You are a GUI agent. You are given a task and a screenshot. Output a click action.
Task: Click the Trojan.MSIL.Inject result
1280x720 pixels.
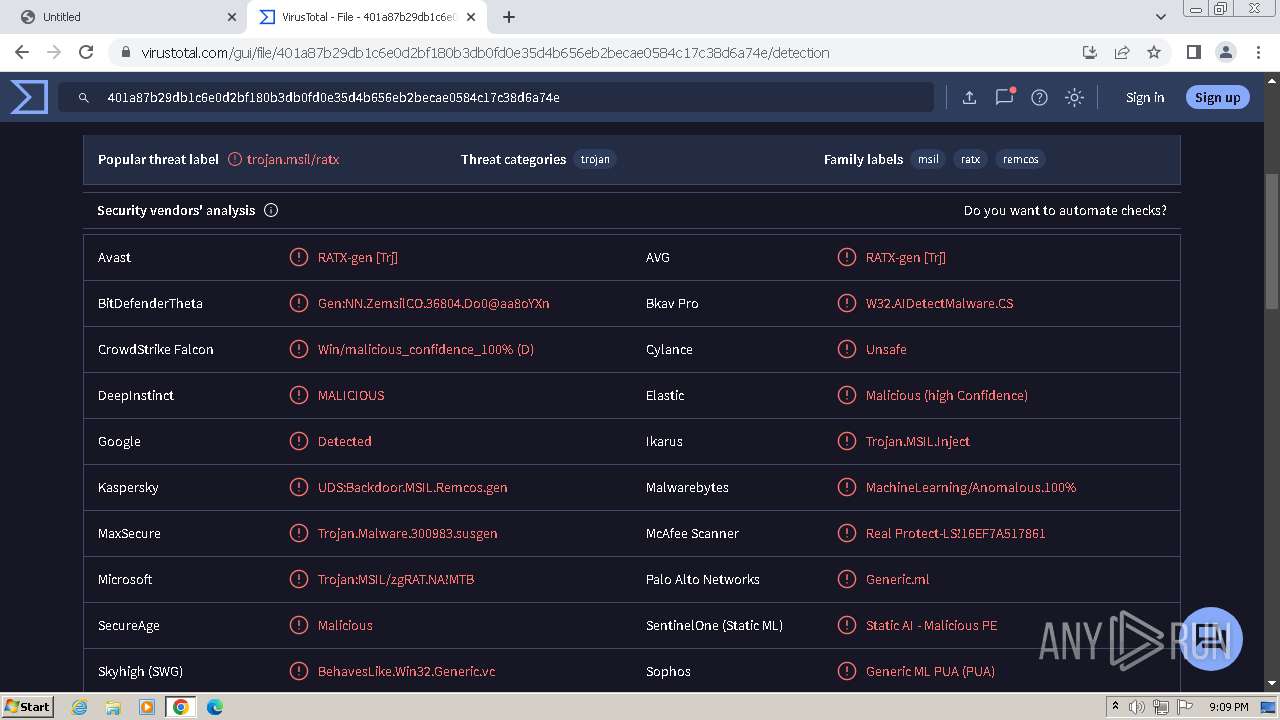(x=917, y=441)
